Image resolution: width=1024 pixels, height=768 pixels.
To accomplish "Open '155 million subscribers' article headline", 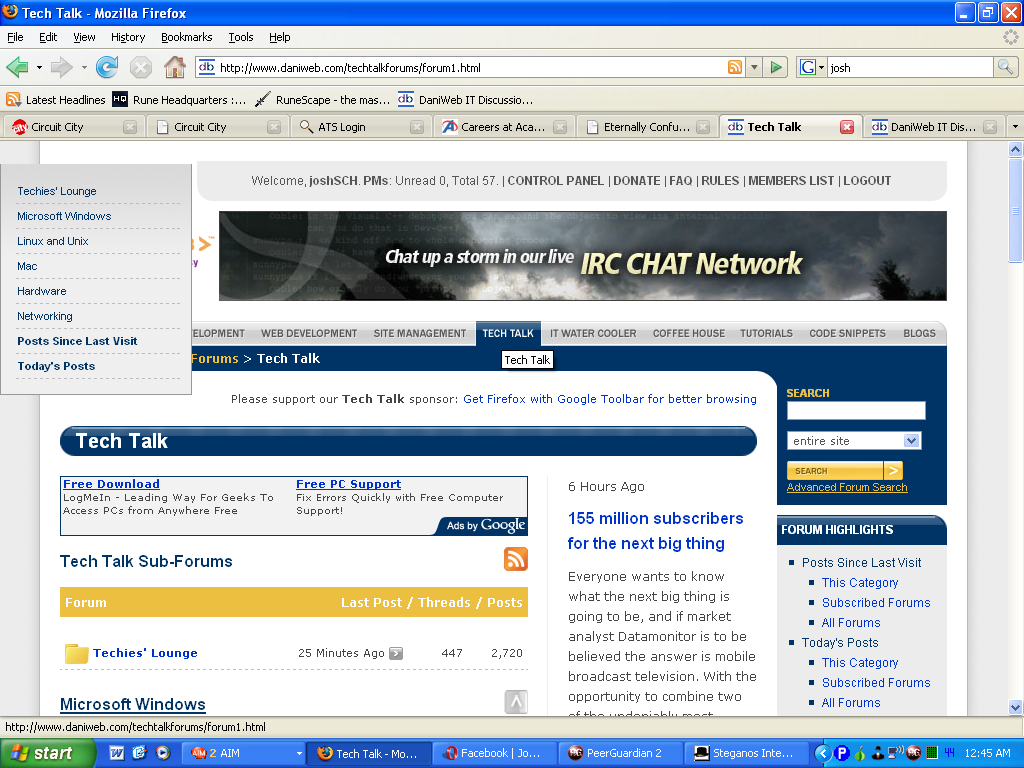I will [x=656, y=531].
